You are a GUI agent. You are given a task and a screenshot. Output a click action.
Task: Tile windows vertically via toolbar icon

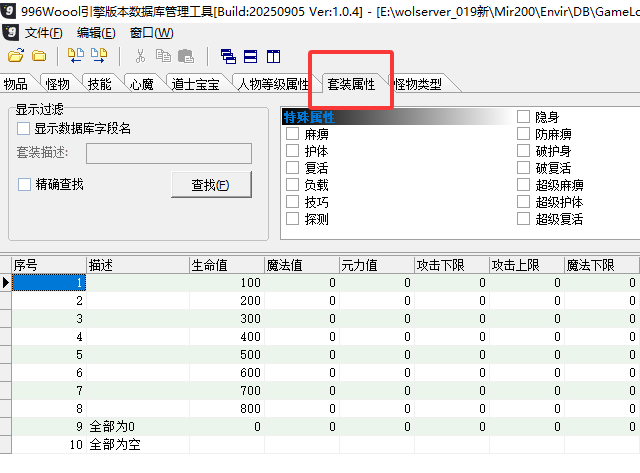pyautogui.click(x=273, y=56)
